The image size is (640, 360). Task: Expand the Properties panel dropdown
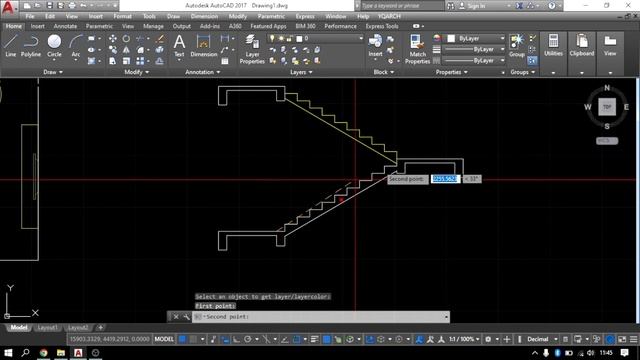pyautogui.click(x=451, y=72)
